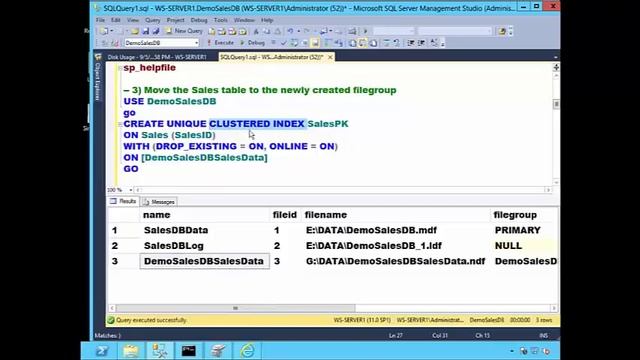The width and height of the screenshot is (640, 360).
Task: Click the 'filegroup' column header
Action: point(524,215)
